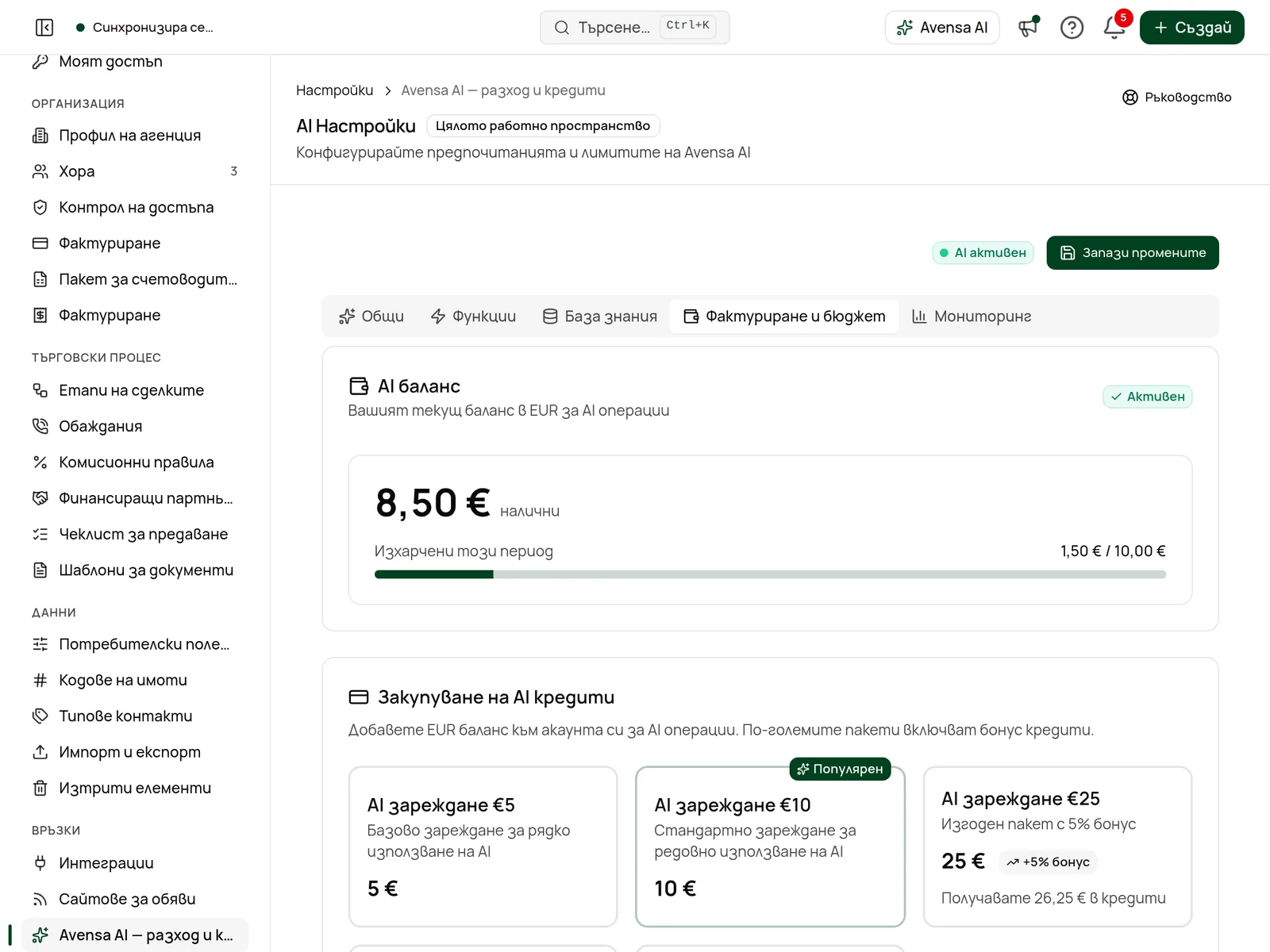
Task: Switch to the Общи tab
Action: pos(371,317)
